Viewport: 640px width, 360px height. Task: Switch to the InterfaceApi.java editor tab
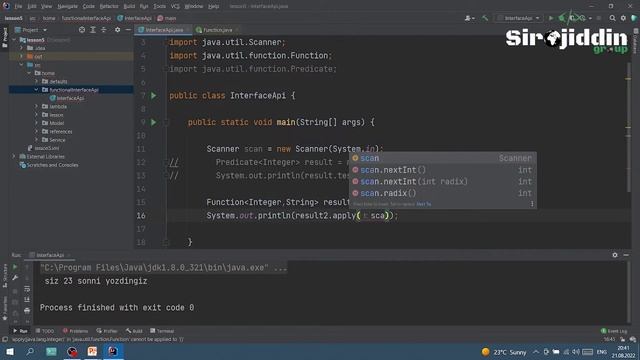tap(164, 30)
